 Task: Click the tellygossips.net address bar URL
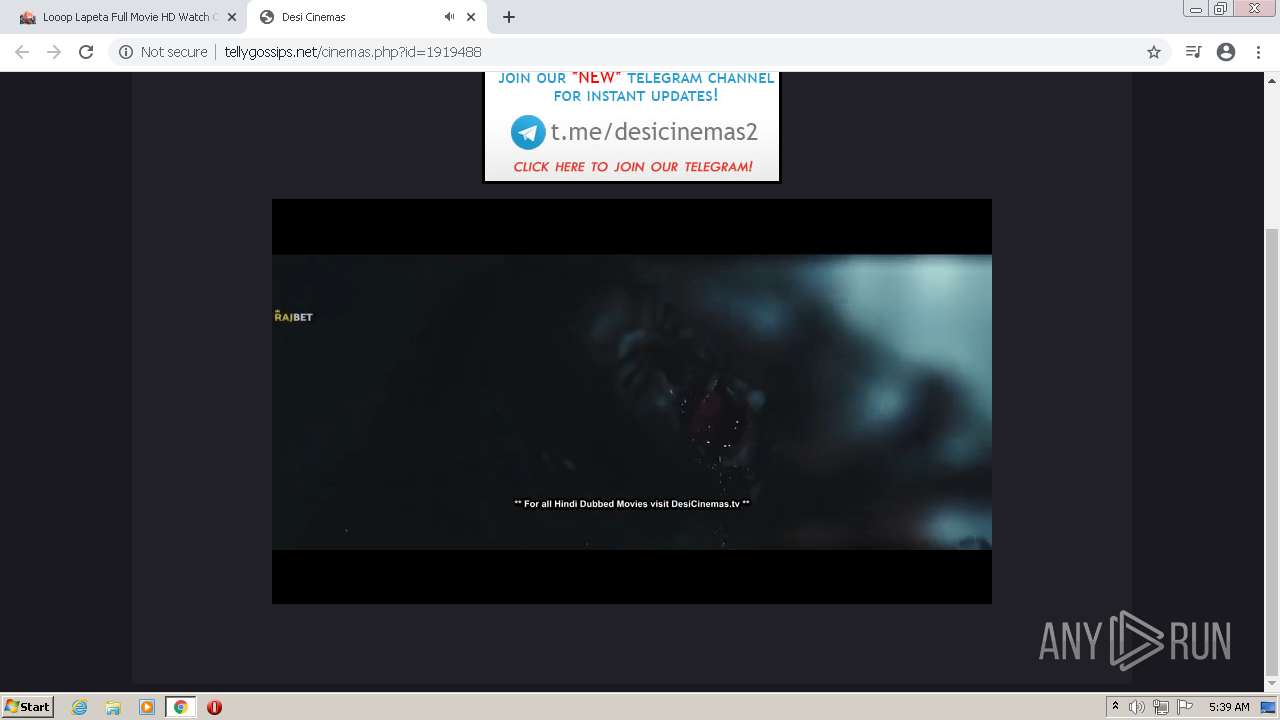pos(352,52)
